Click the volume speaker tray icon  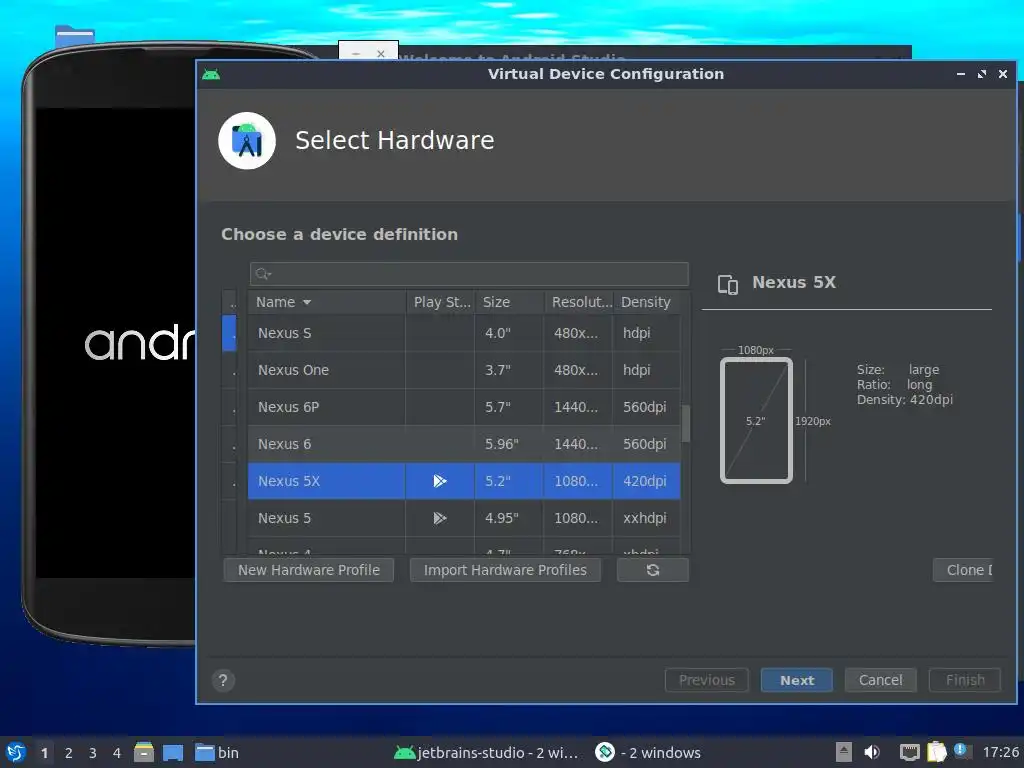[x=872, y=752]
